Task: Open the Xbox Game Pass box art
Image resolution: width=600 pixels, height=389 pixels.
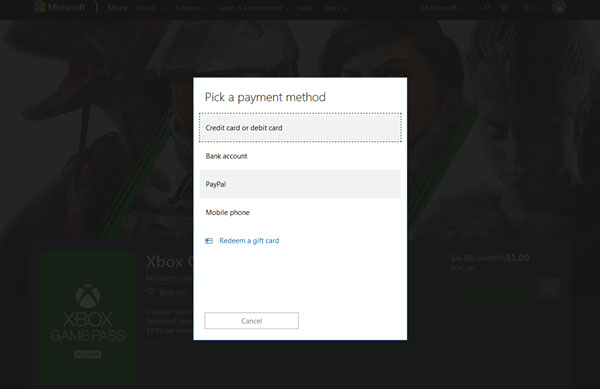Action: [88, 318]
